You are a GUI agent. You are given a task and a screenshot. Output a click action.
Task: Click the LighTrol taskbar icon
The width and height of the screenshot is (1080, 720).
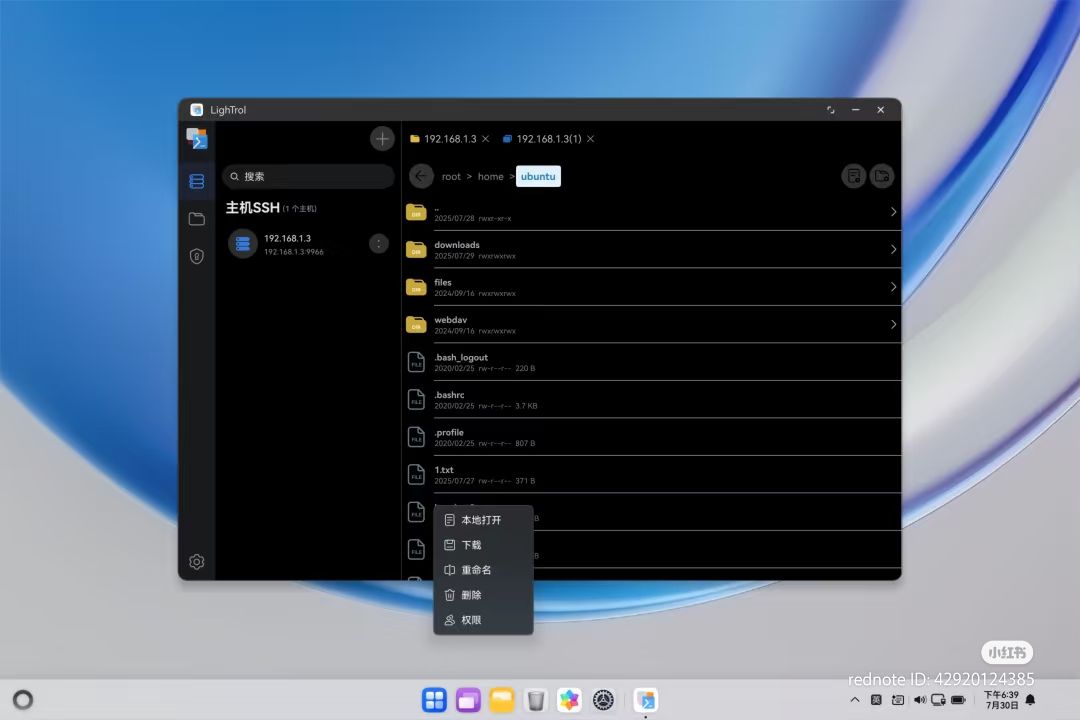pos(645,700)
